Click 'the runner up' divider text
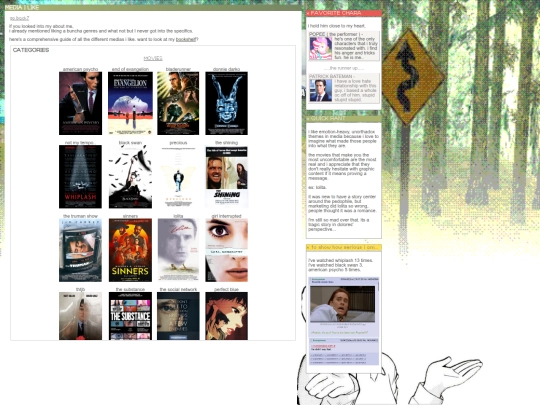 (x=343, y=68)
